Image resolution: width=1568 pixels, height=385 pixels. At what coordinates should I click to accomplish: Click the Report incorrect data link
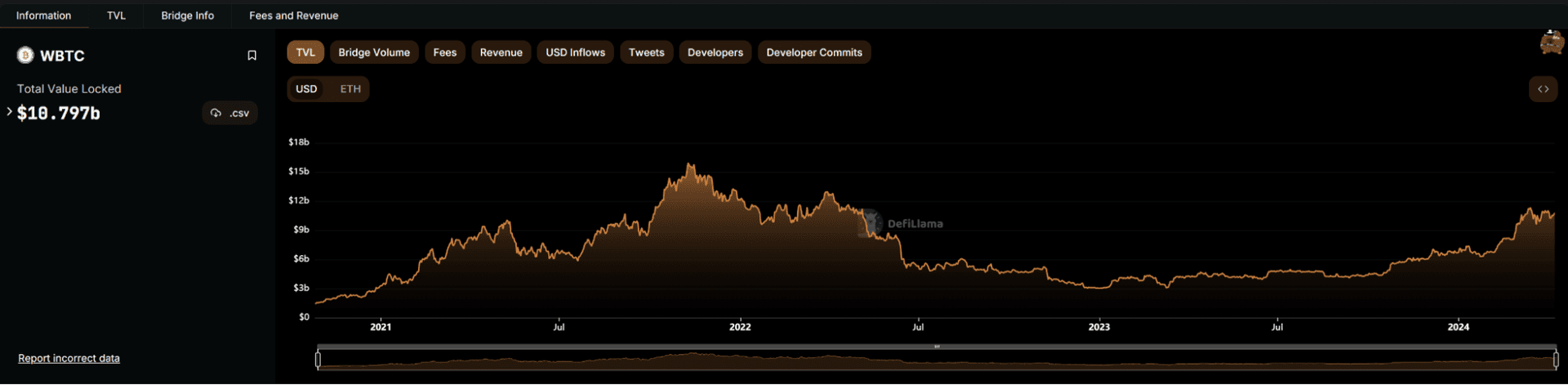pyautogui.click(x=69, y=358)
